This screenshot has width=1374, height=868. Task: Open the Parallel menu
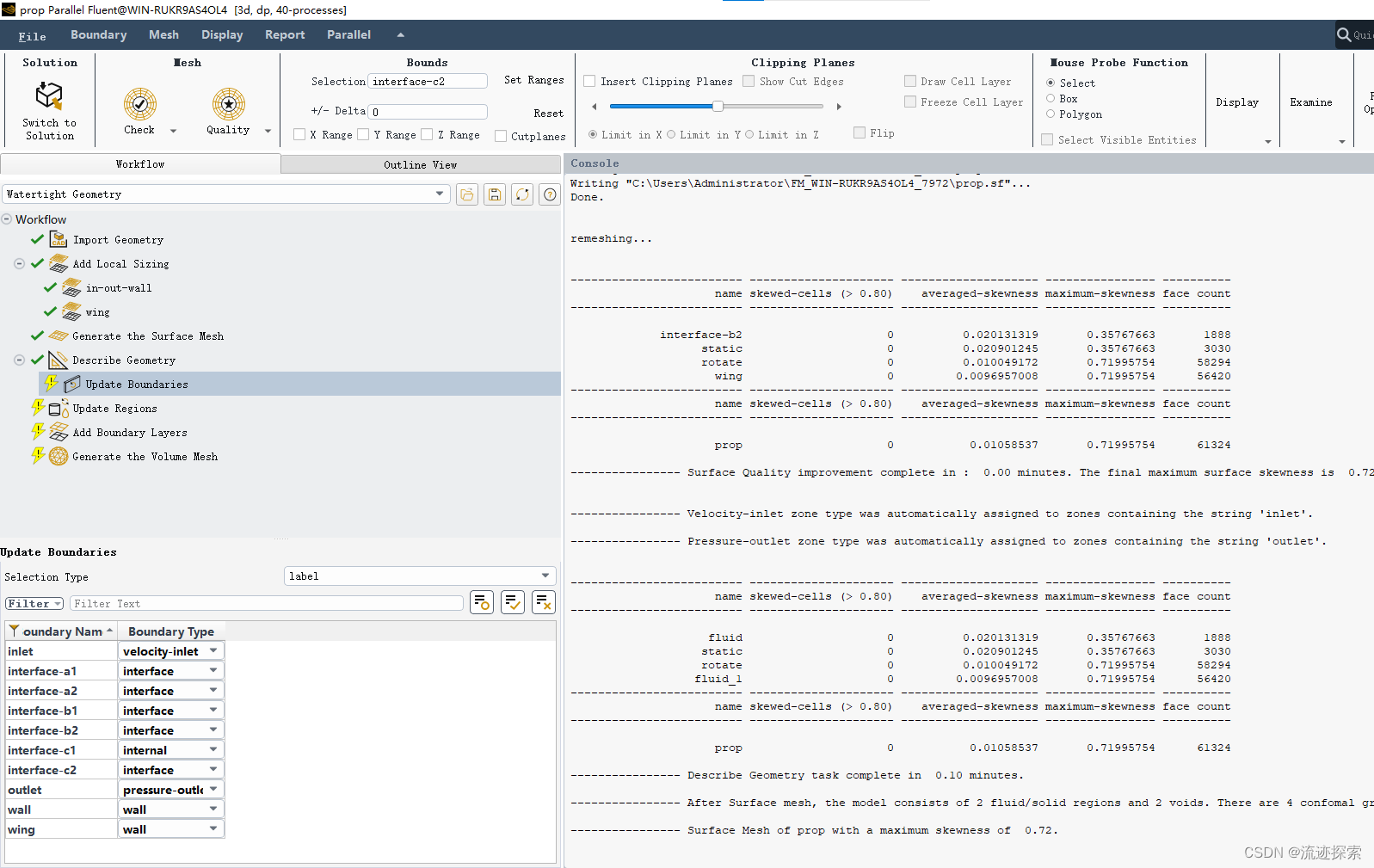(x=349, y=34)
